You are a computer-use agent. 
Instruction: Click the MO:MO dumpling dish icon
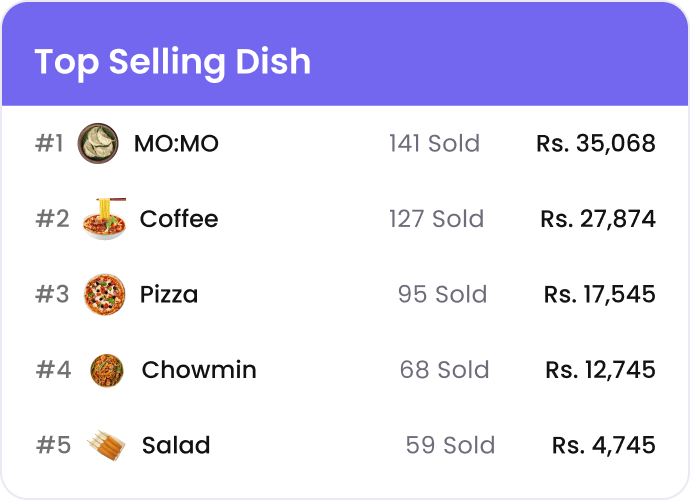click(98, 143)
